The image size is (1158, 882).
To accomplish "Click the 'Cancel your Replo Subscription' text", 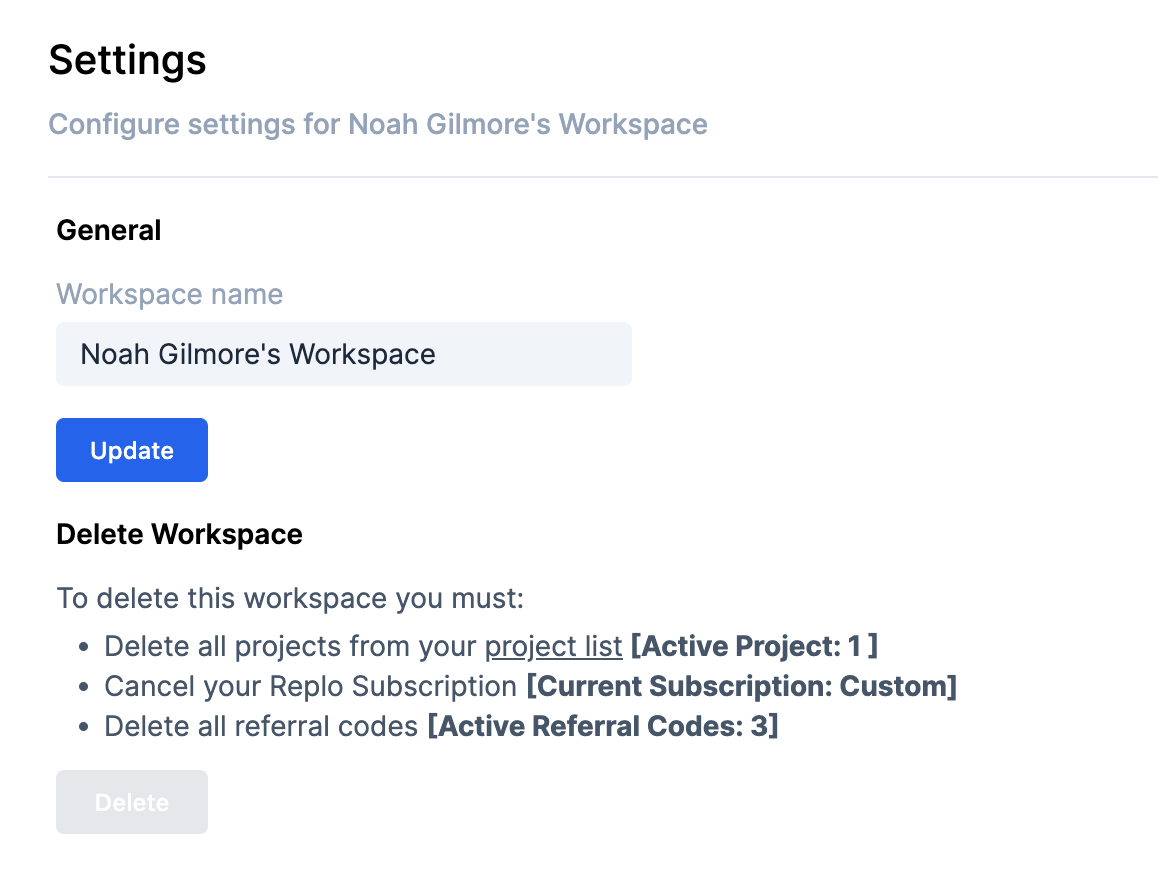I will [310, 686].
